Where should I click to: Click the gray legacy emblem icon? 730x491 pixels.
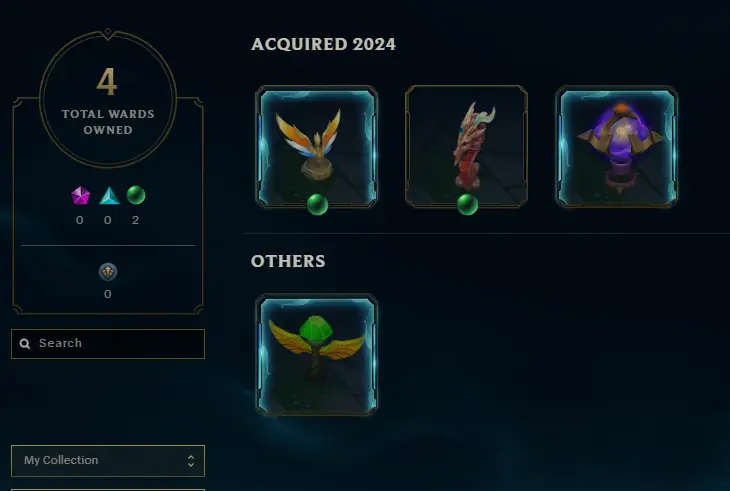pyautogui.click(x=108, y=272)
